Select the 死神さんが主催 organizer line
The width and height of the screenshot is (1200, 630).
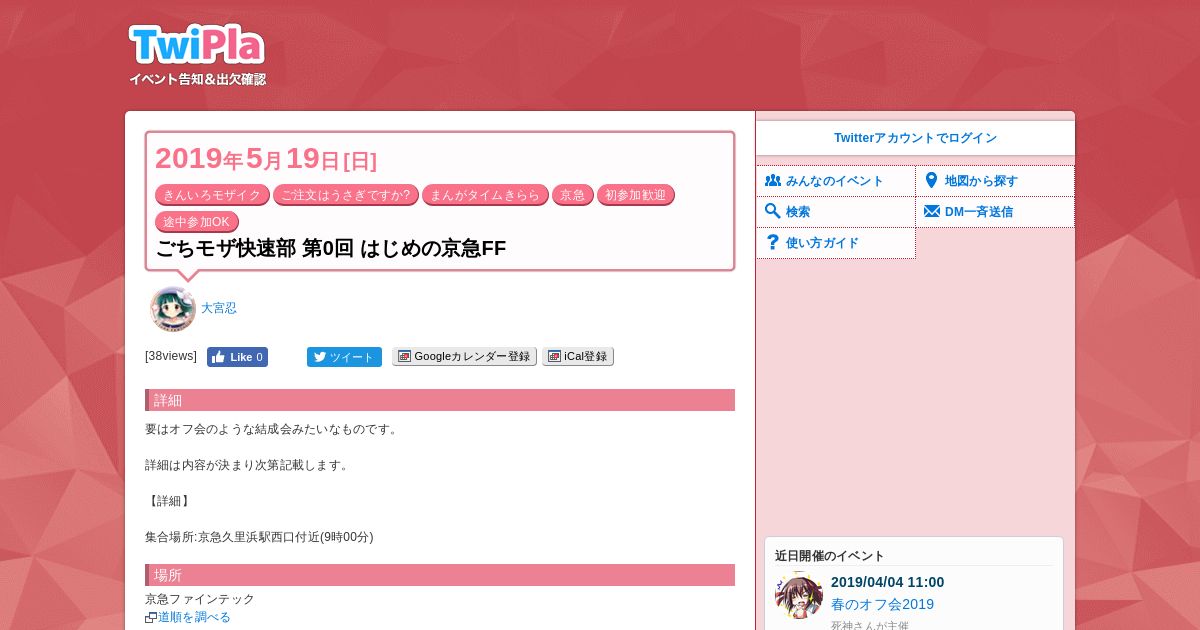coord(870,626)
